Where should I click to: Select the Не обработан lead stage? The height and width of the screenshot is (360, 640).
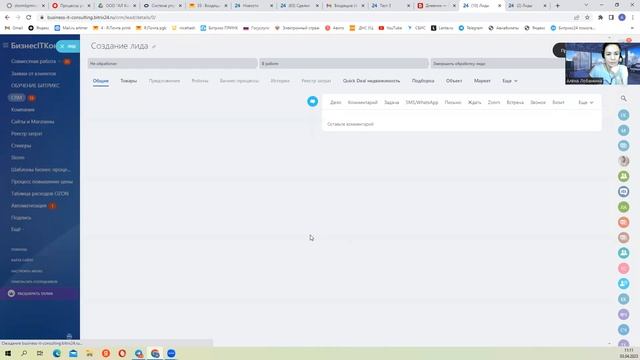pos(172,64)
